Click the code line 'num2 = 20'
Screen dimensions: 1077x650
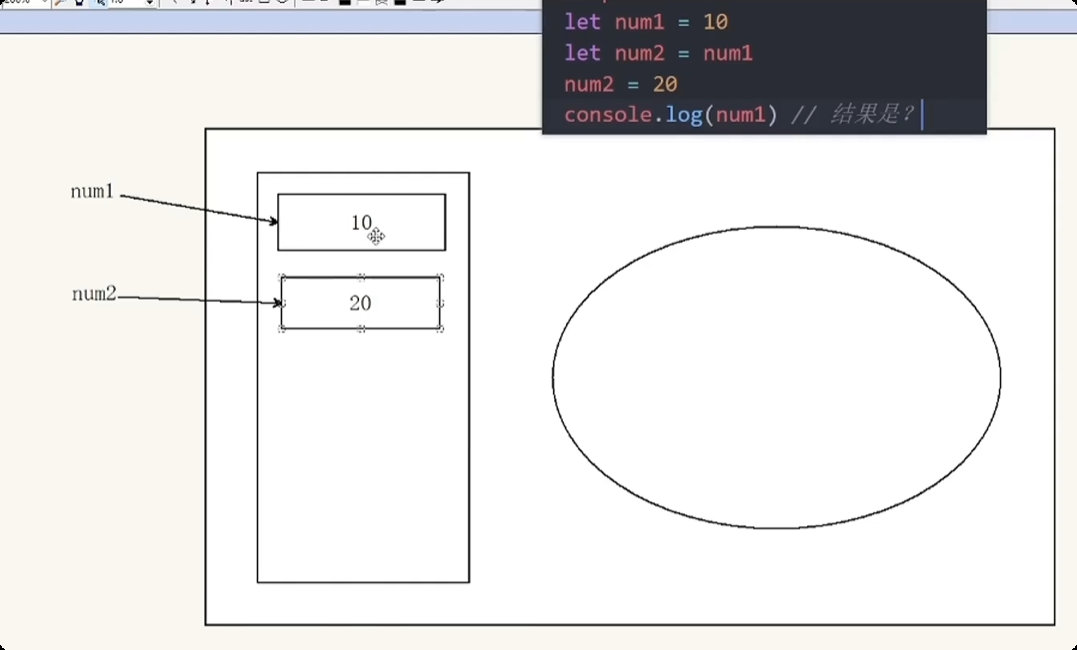[x=621, y=84]
